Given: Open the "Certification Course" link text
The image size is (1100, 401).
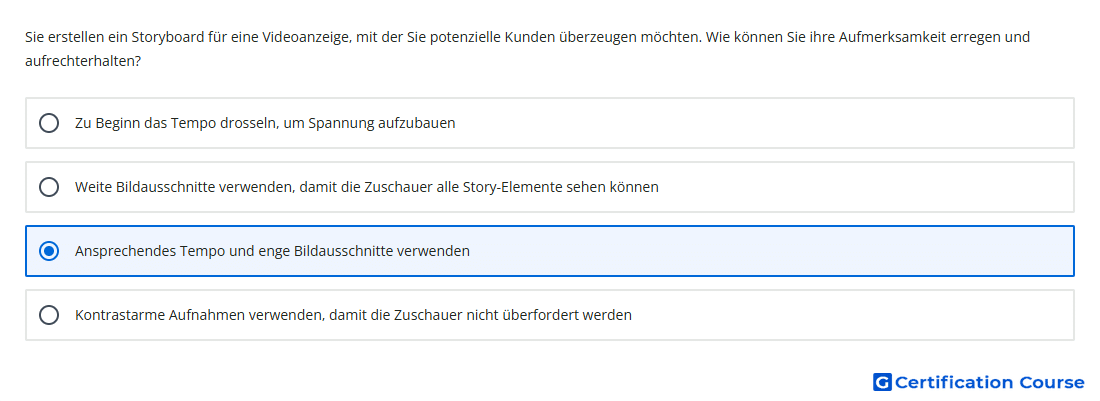Looking at the screenshot, I should pos(989,382).
